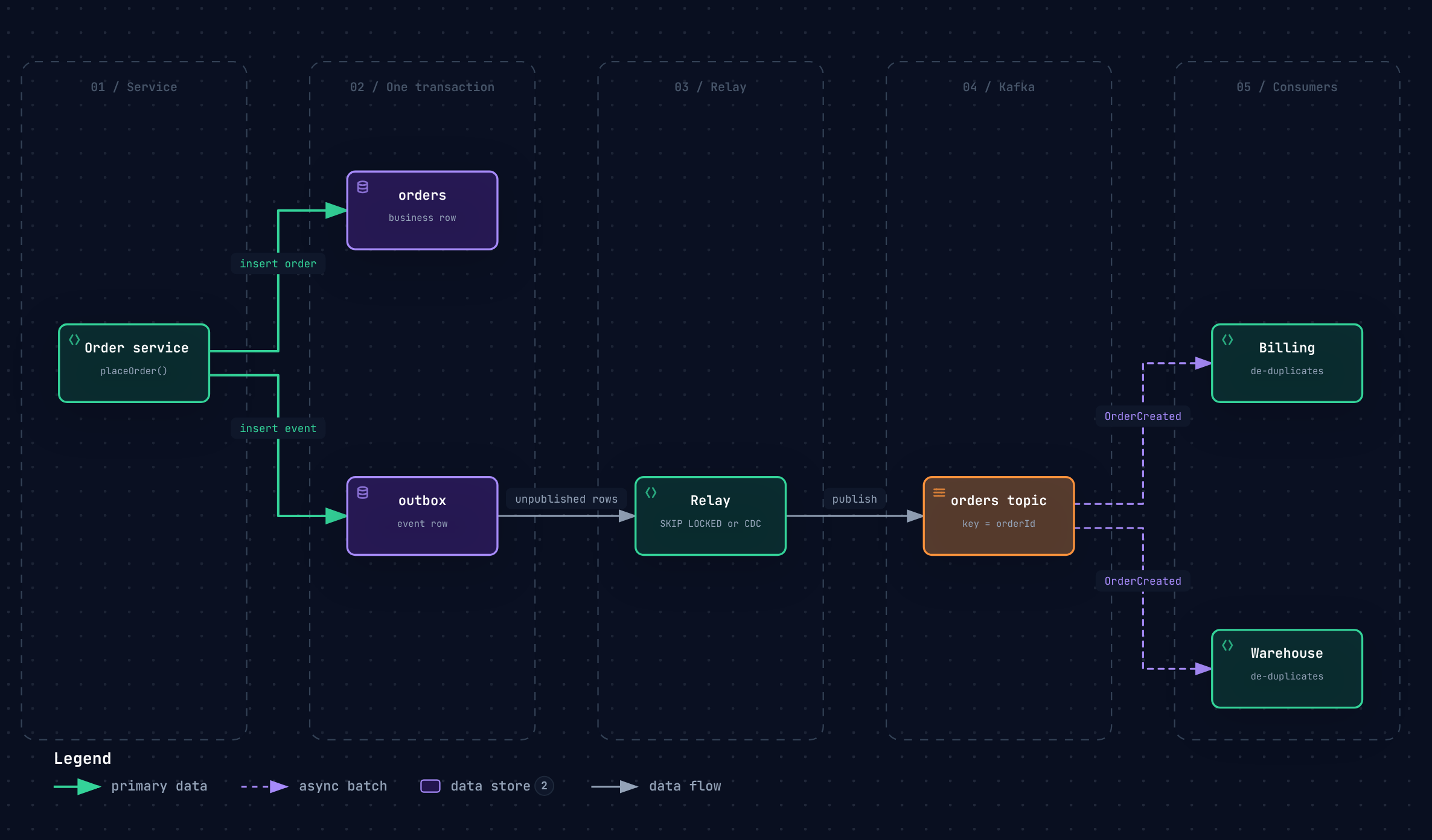Click the 05 / Consumers lane header
The height and width of the screenshot is (840, 1432).
tap(1287, 87)
